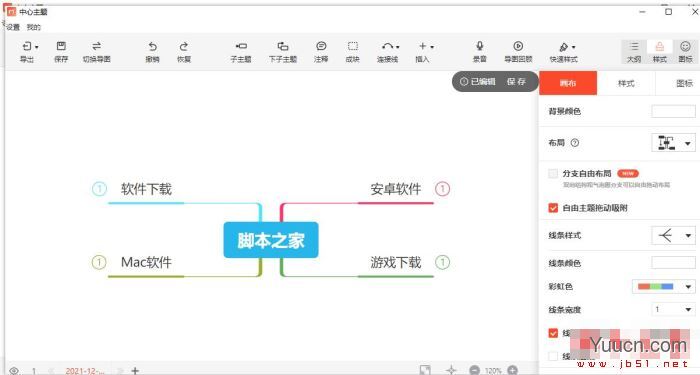The width and height of the screenshot is (700, 375).
Task: Pick the 背景颜色 background color swatch
Action: pos(673,111)
